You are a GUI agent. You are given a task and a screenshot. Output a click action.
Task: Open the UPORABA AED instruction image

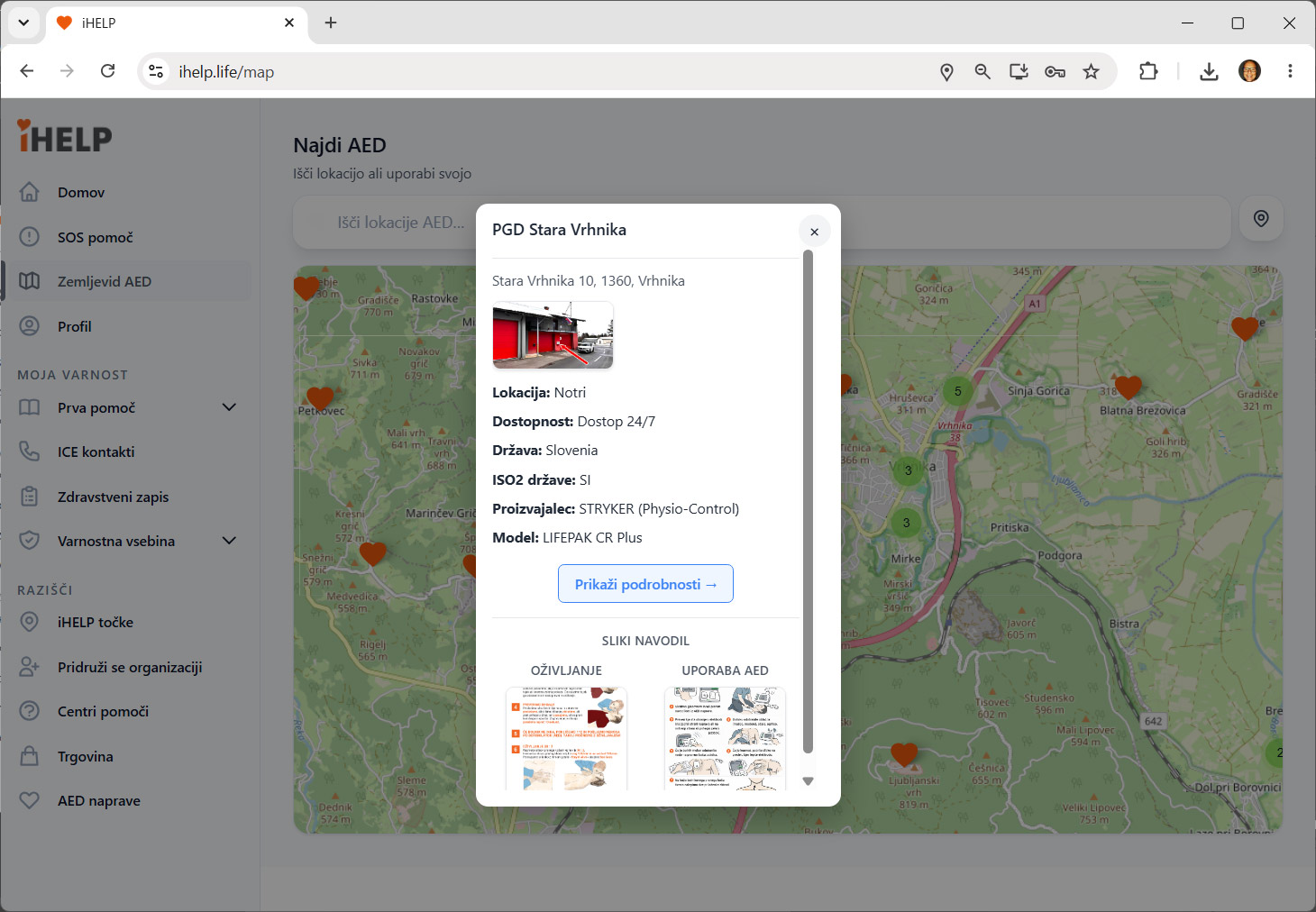coord(725,739)
